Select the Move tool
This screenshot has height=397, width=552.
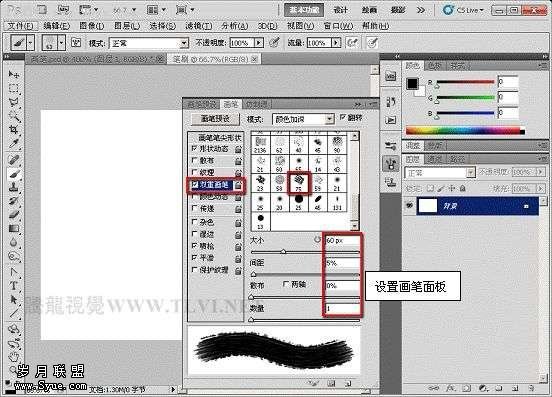point(14,74)
